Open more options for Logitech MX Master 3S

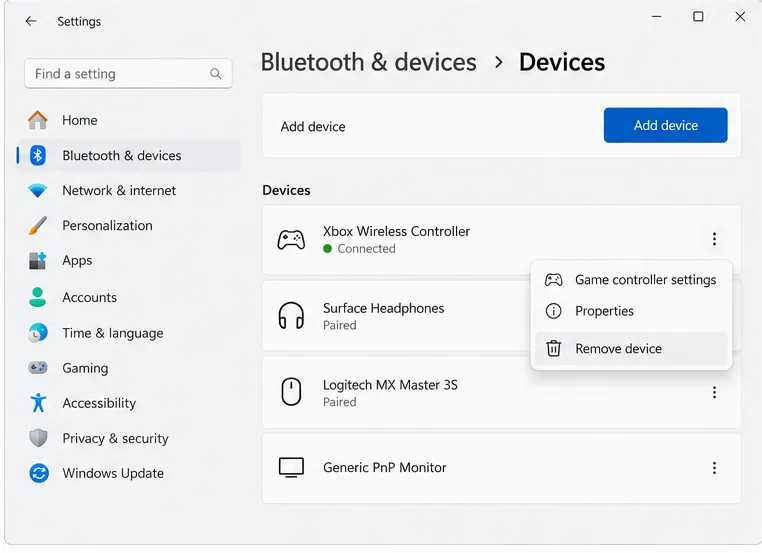[x=714, y=392]
